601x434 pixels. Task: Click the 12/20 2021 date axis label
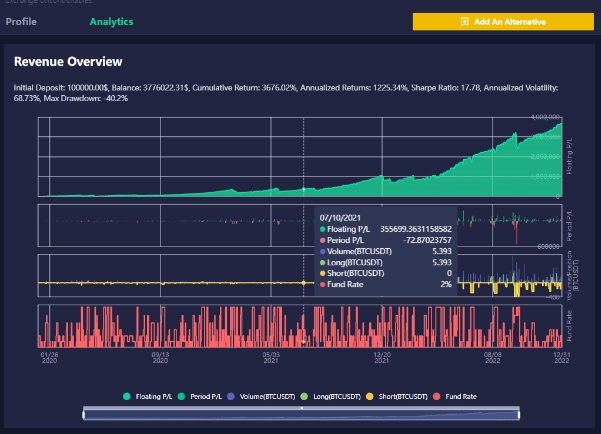coord(381,358)
